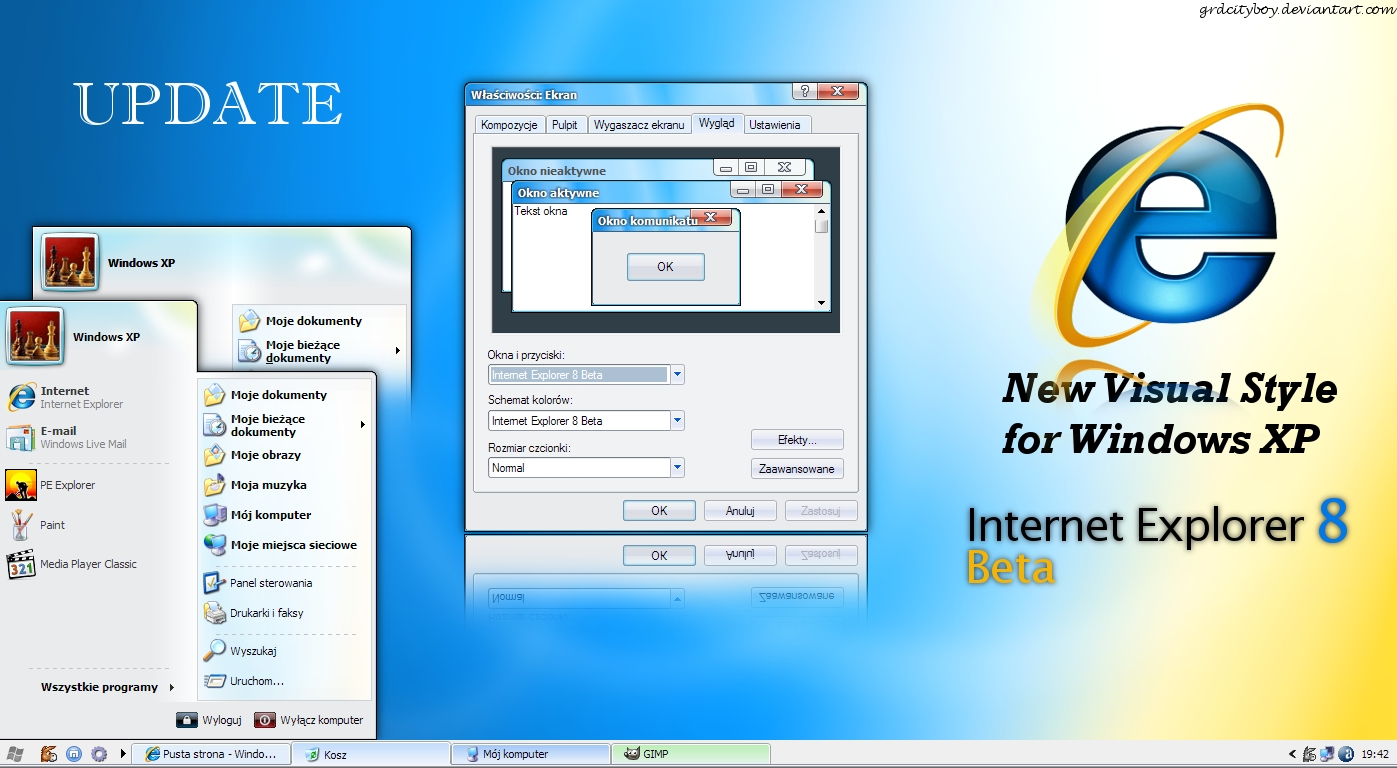
Task: Expand Moje bieżące dokumenty submenu in front menu
Action: tap(363, 425)
